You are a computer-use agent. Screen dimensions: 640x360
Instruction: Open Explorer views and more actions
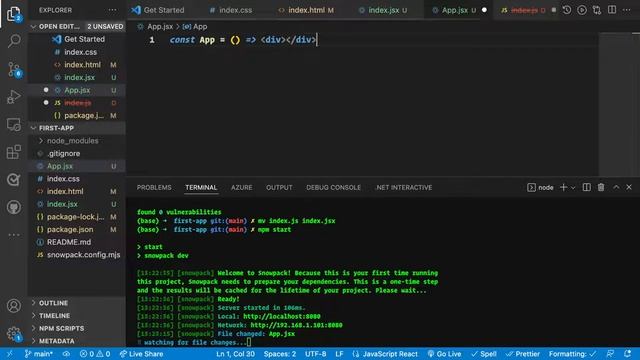point(112,10)
